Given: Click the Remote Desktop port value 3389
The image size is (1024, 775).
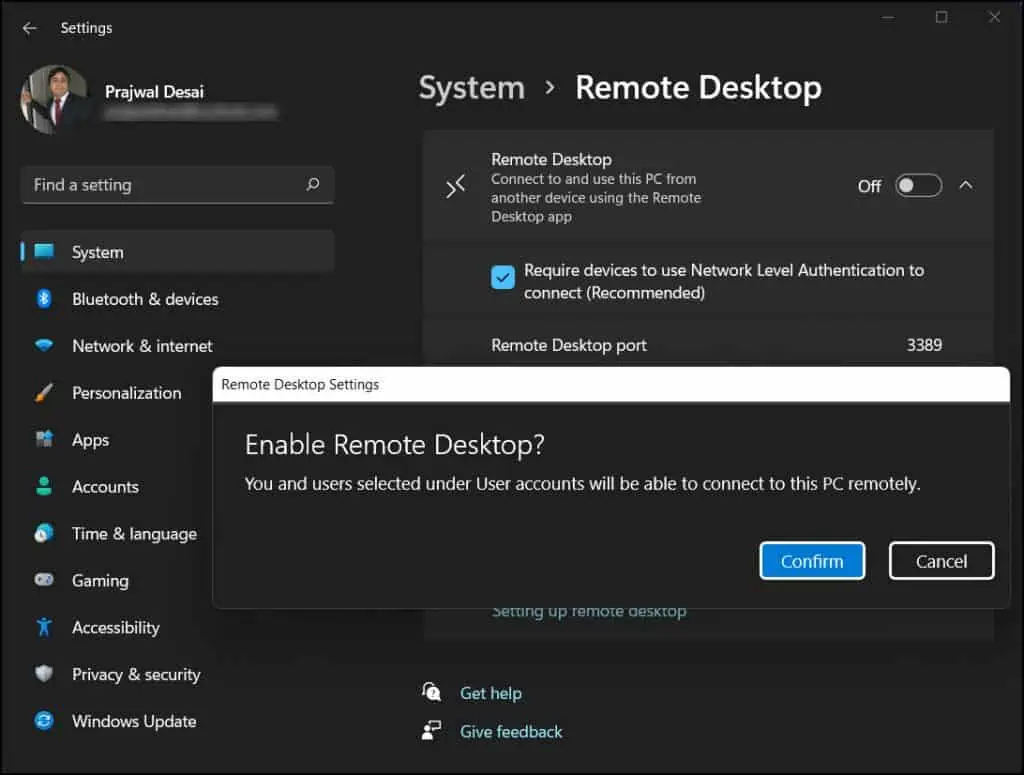Looking at the screenshot, I should point(924,345).
